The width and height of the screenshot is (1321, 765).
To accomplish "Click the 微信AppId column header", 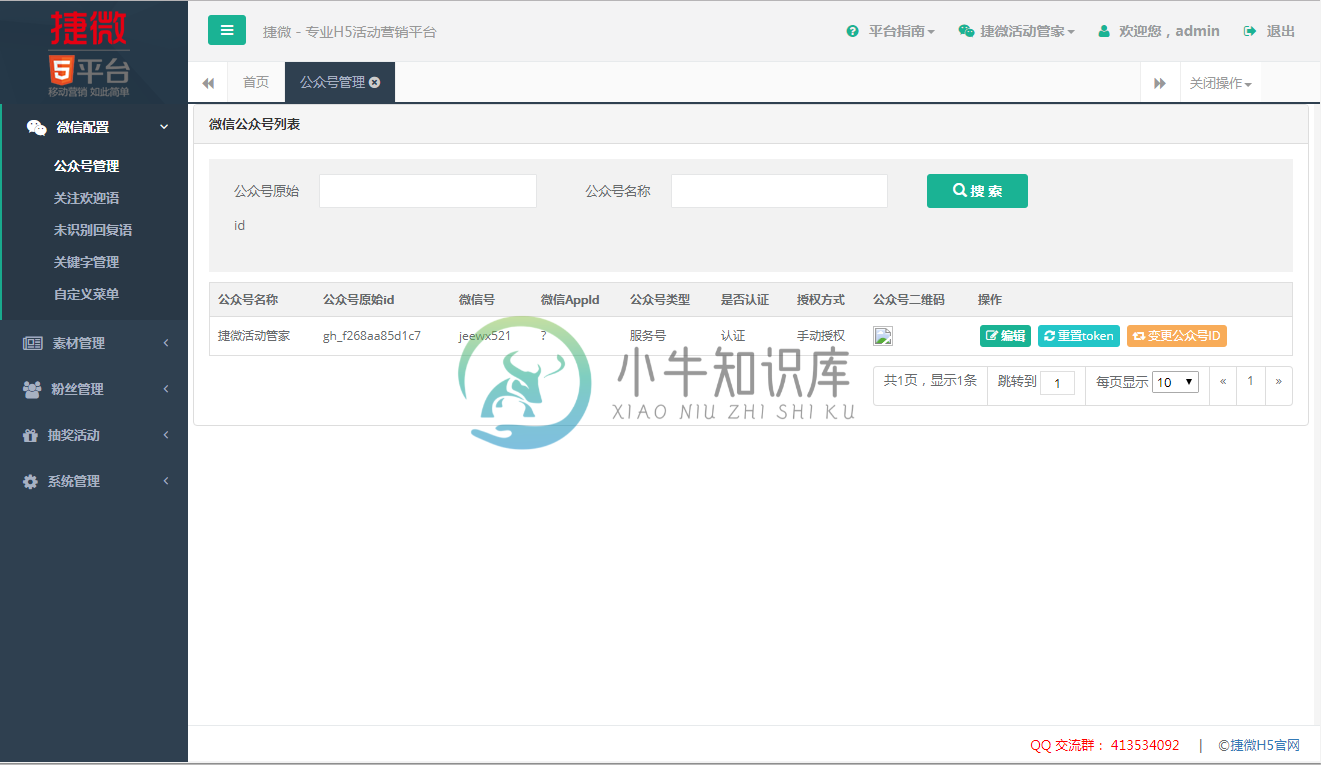I will coord(570,300).
